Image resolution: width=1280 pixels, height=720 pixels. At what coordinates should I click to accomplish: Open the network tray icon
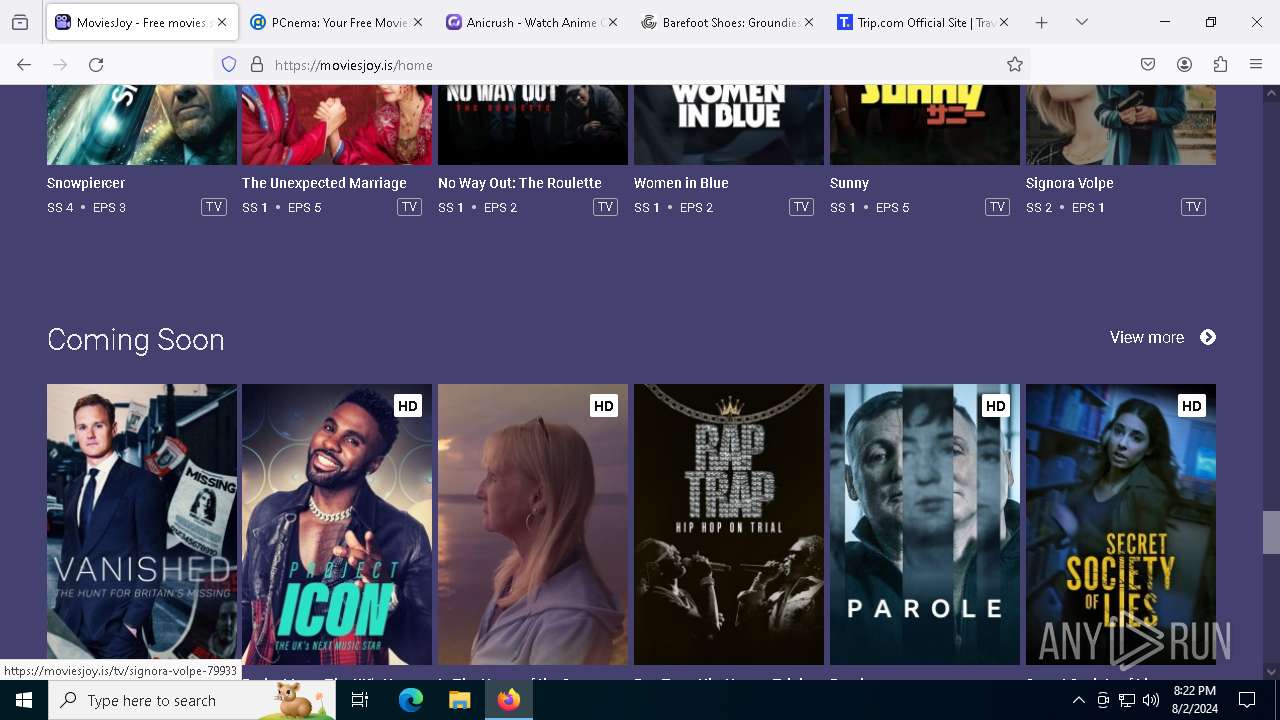[1127, 700]
